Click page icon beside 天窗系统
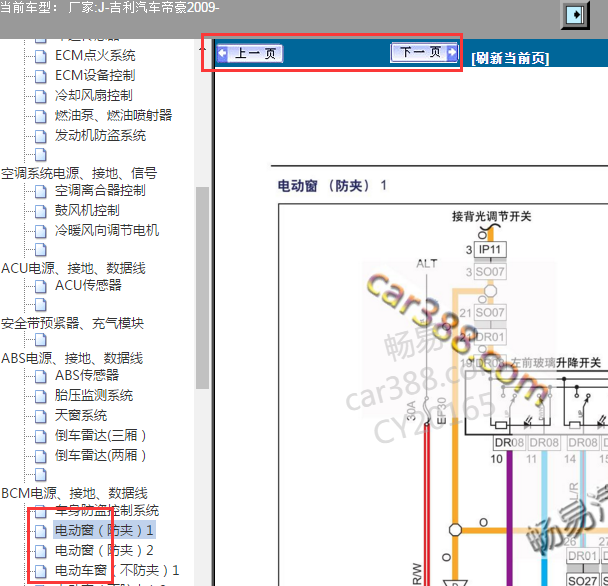Image resolution: width=608 pixels, height=586 pixels. click(x=40, y=417)
